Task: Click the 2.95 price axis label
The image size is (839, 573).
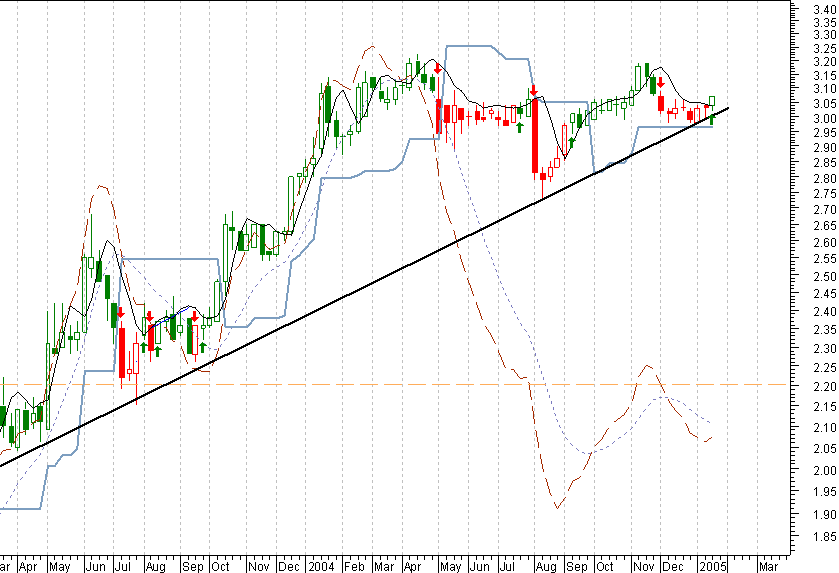Action: 825,133
